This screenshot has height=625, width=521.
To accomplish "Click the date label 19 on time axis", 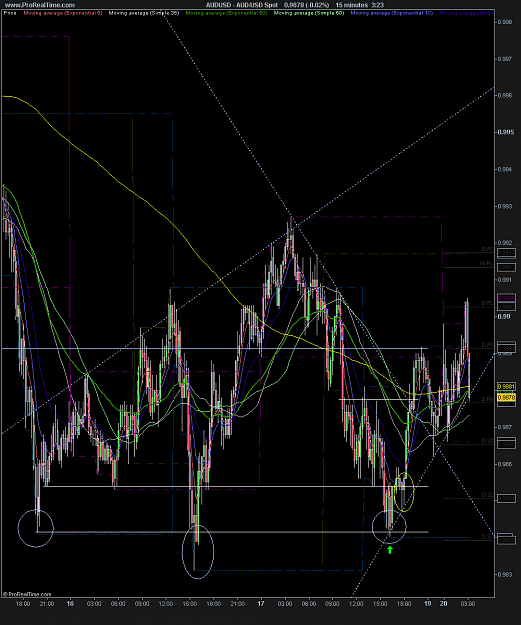I will [427, 603].
